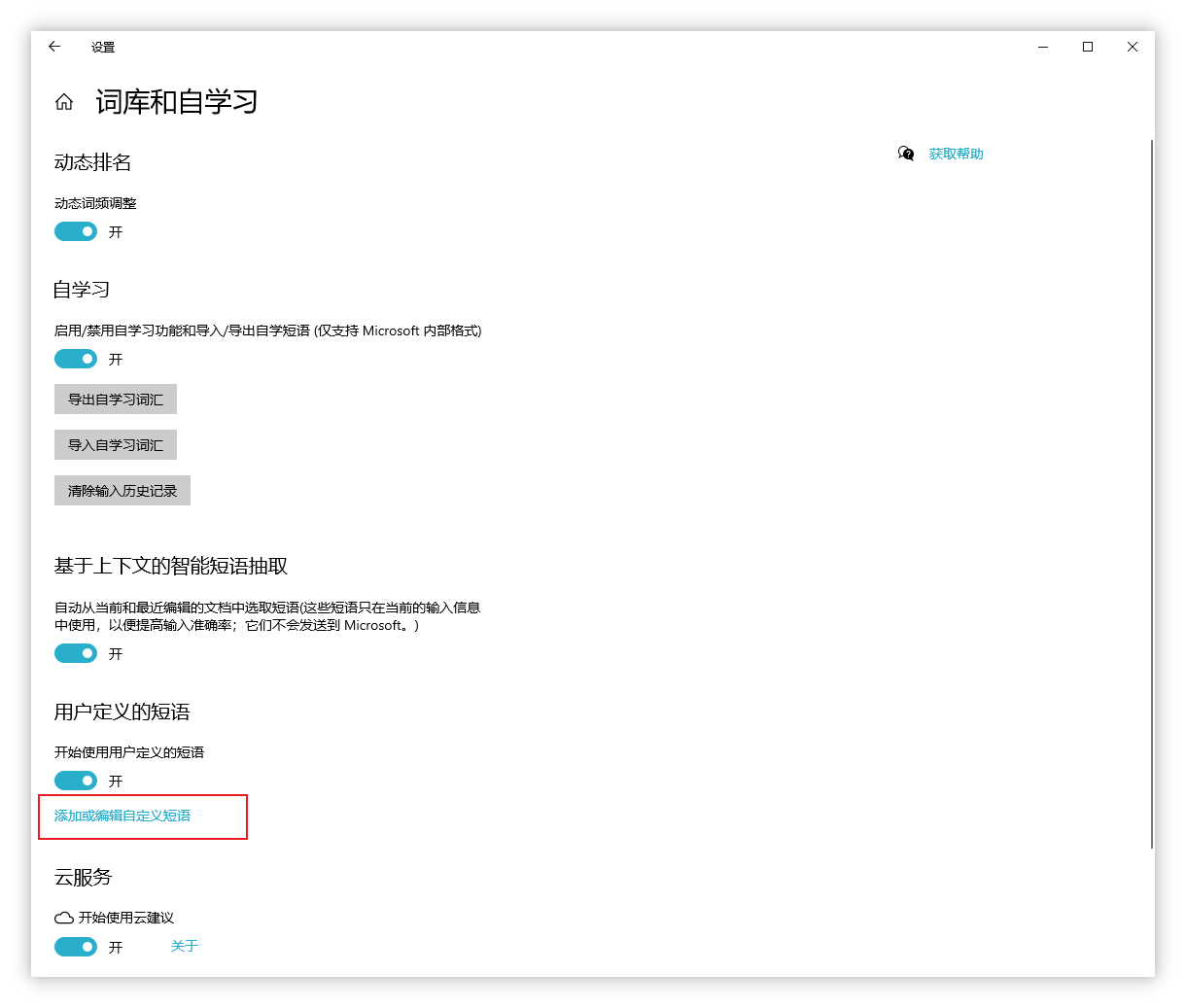Toggle 开始使用用户定义的短语 off

(x=76, y=781)
